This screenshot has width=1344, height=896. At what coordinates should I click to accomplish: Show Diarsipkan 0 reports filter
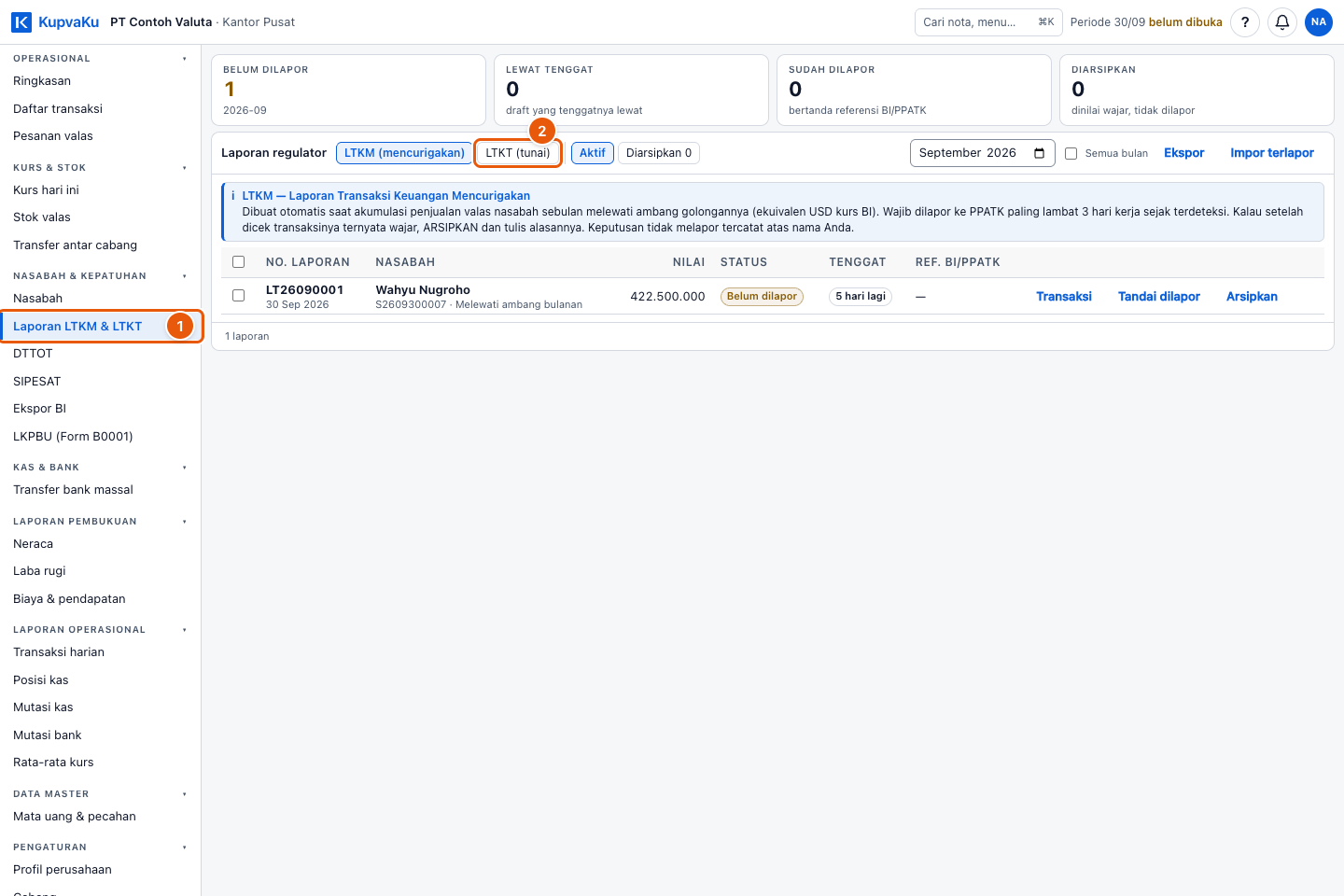tap(659, 153)
